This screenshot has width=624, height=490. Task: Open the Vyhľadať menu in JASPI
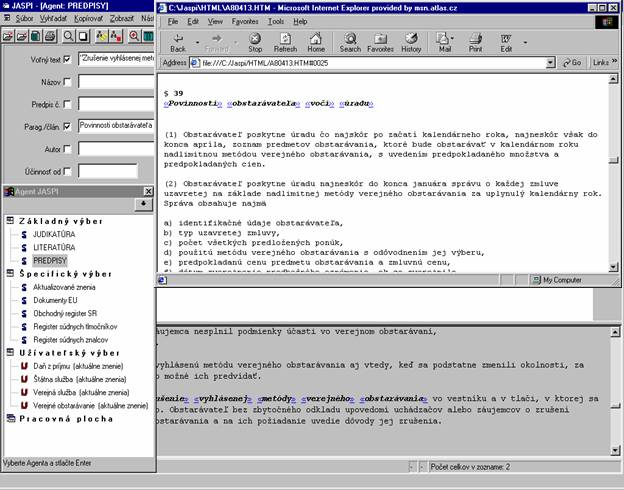pyautogui.click(x=53, y=18)
